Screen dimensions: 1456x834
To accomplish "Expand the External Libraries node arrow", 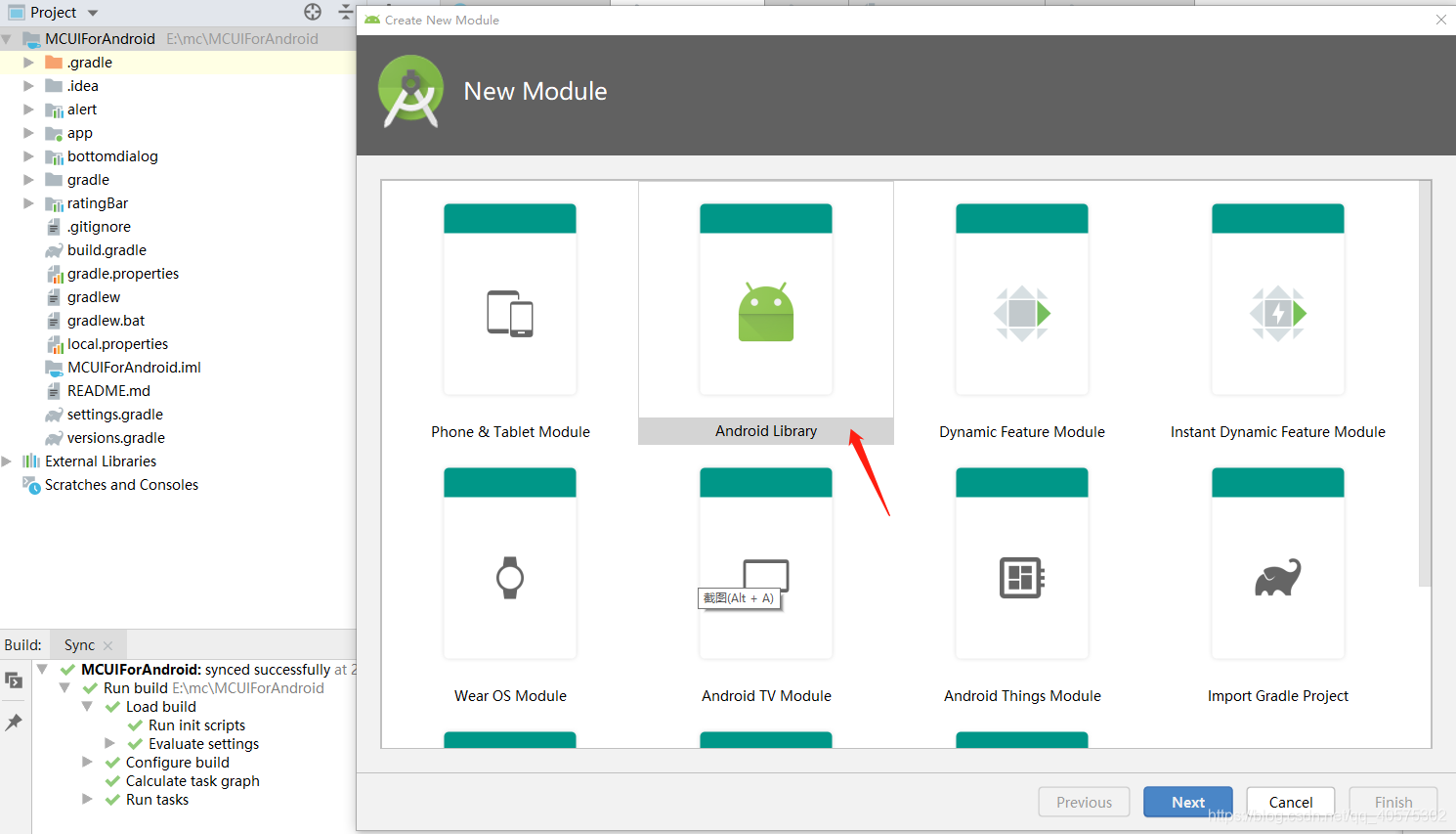I will pos(7,461).
